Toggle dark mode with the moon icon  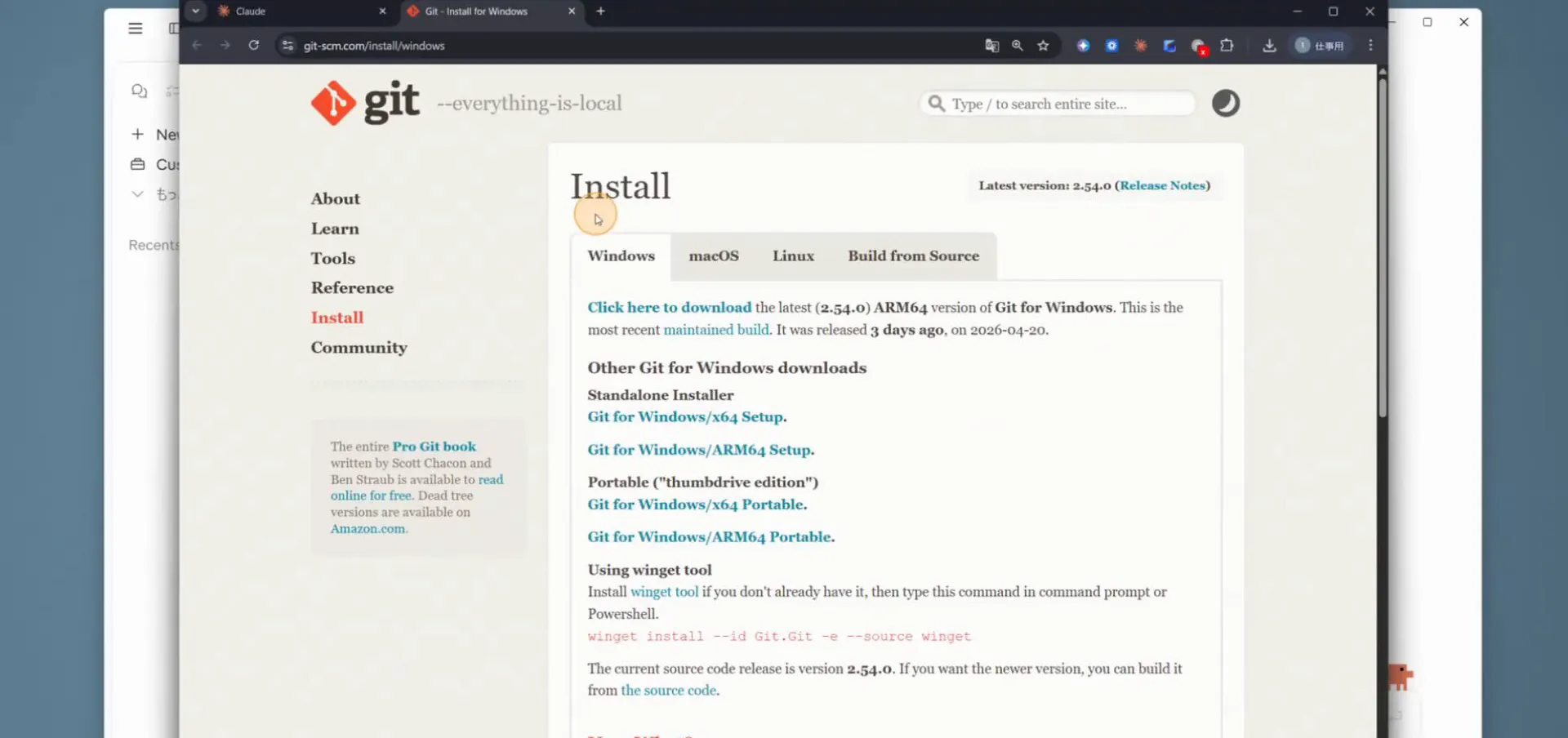pos(1225,104)
